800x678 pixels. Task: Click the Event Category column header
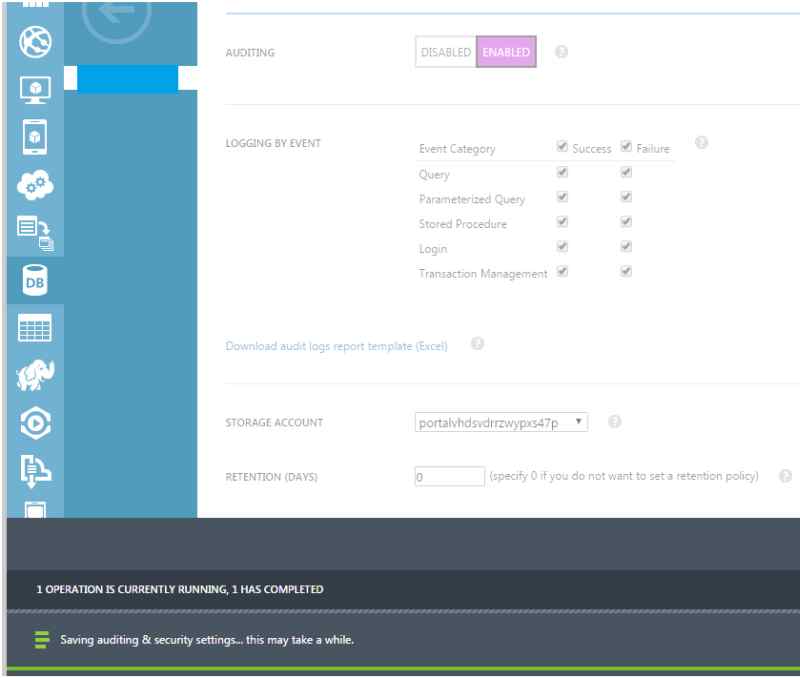457,148
